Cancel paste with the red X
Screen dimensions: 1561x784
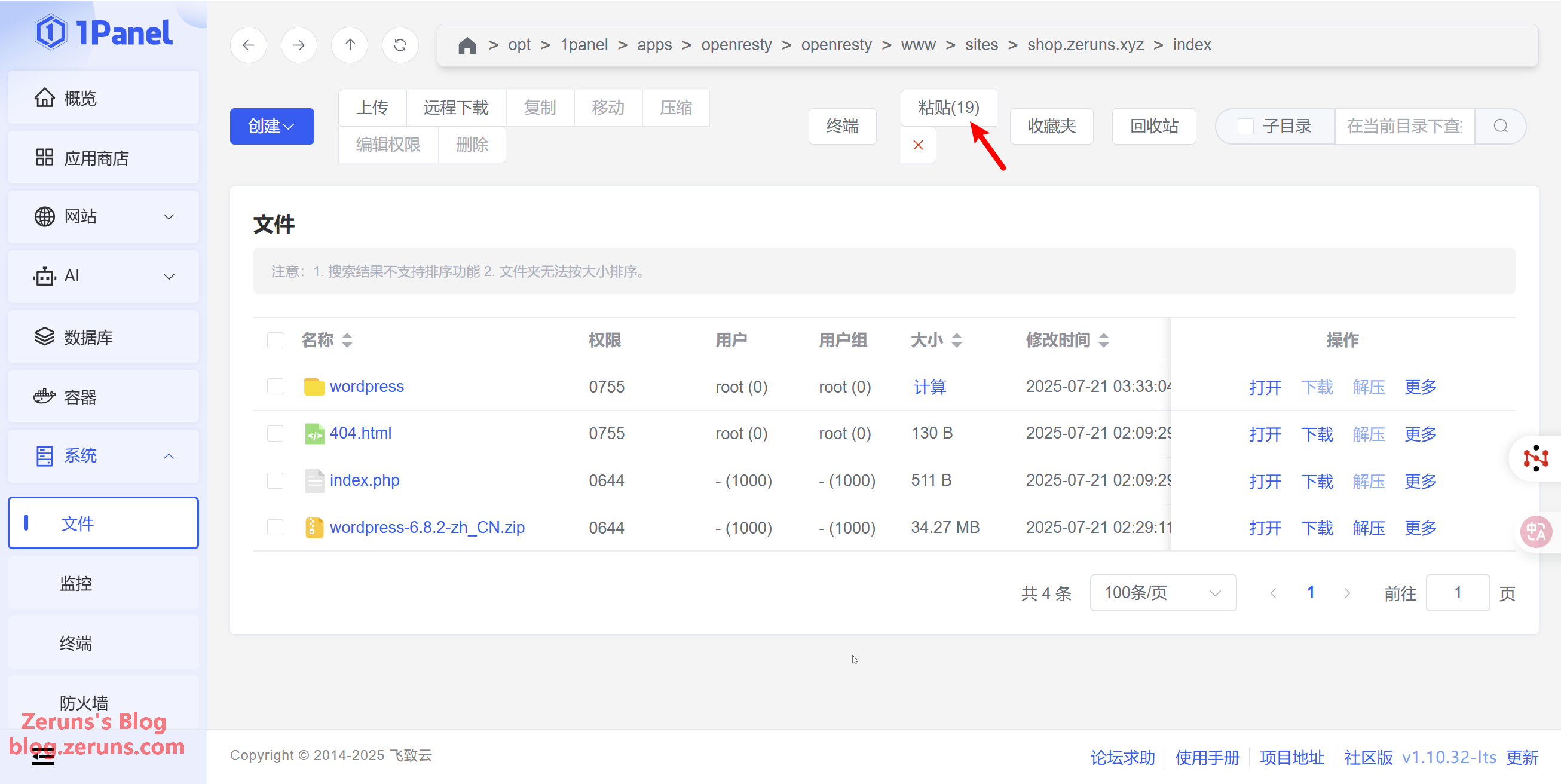pos(918,145)
